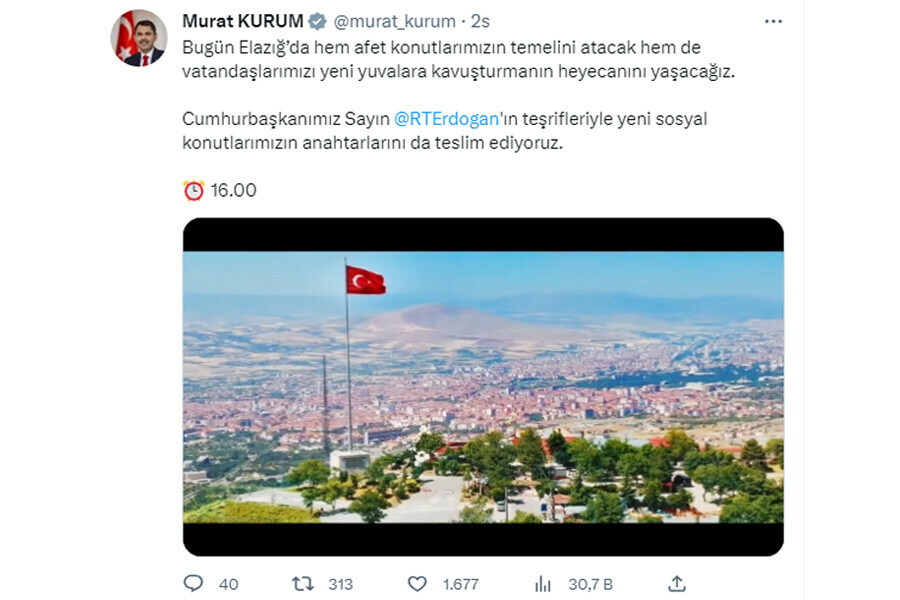The image size is (900, 600).
Task: Open the @murat_kurum handle link
Action: (394, 21)
